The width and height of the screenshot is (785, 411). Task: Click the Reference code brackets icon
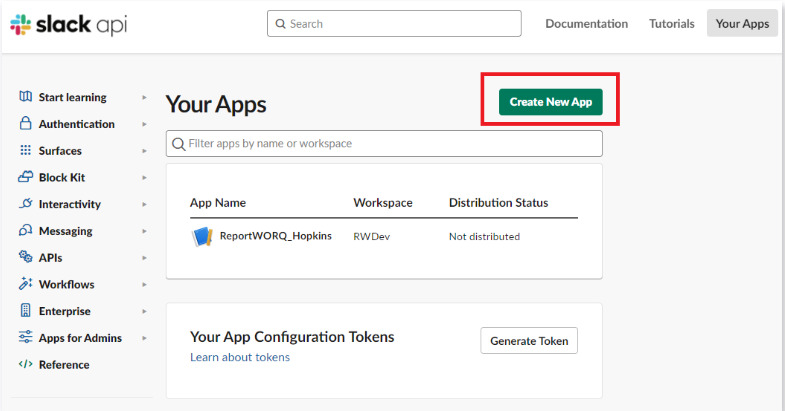click(x=25, y=365)
